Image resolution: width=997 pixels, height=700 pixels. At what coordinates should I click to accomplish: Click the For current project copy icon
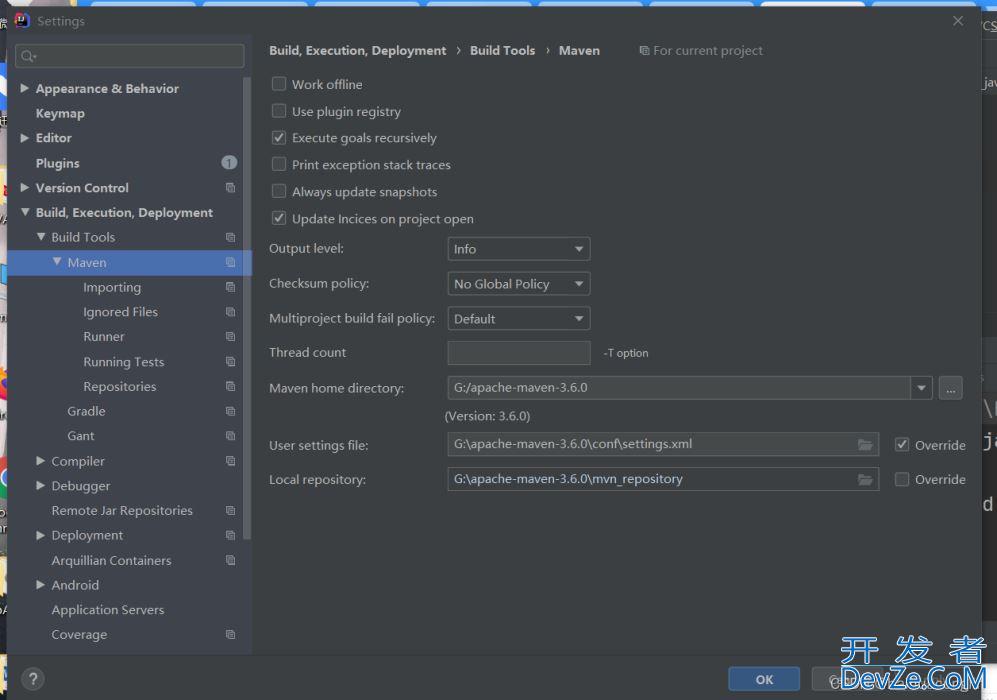[644, 50]
